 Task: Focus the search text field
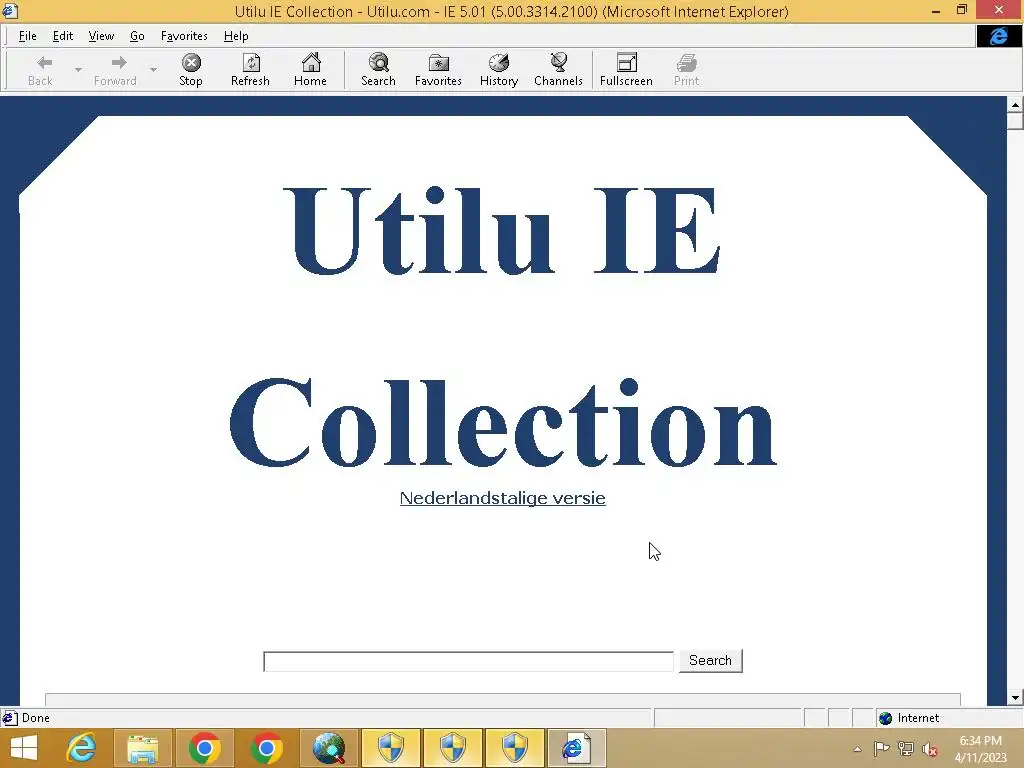click(468, 661)
